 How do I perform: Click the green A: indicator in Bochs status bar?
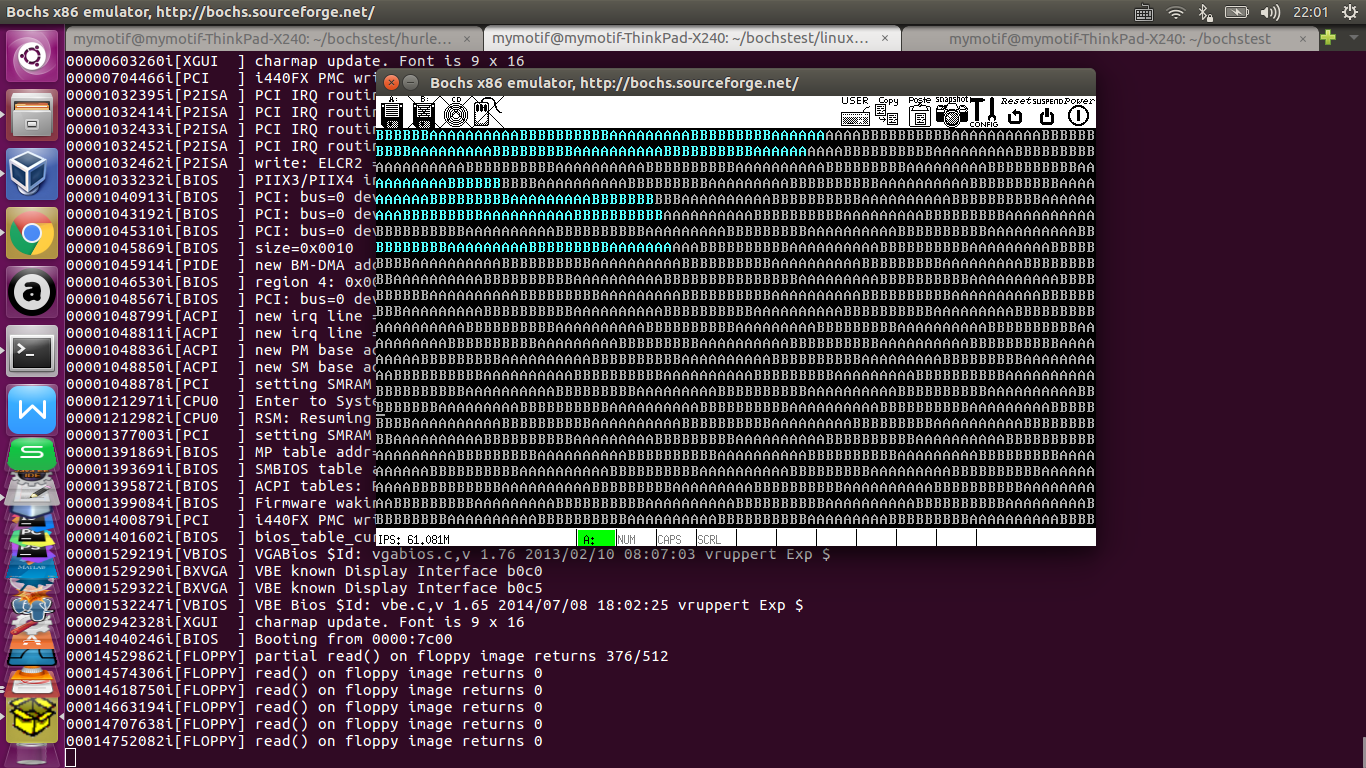[x=596, y=538]
